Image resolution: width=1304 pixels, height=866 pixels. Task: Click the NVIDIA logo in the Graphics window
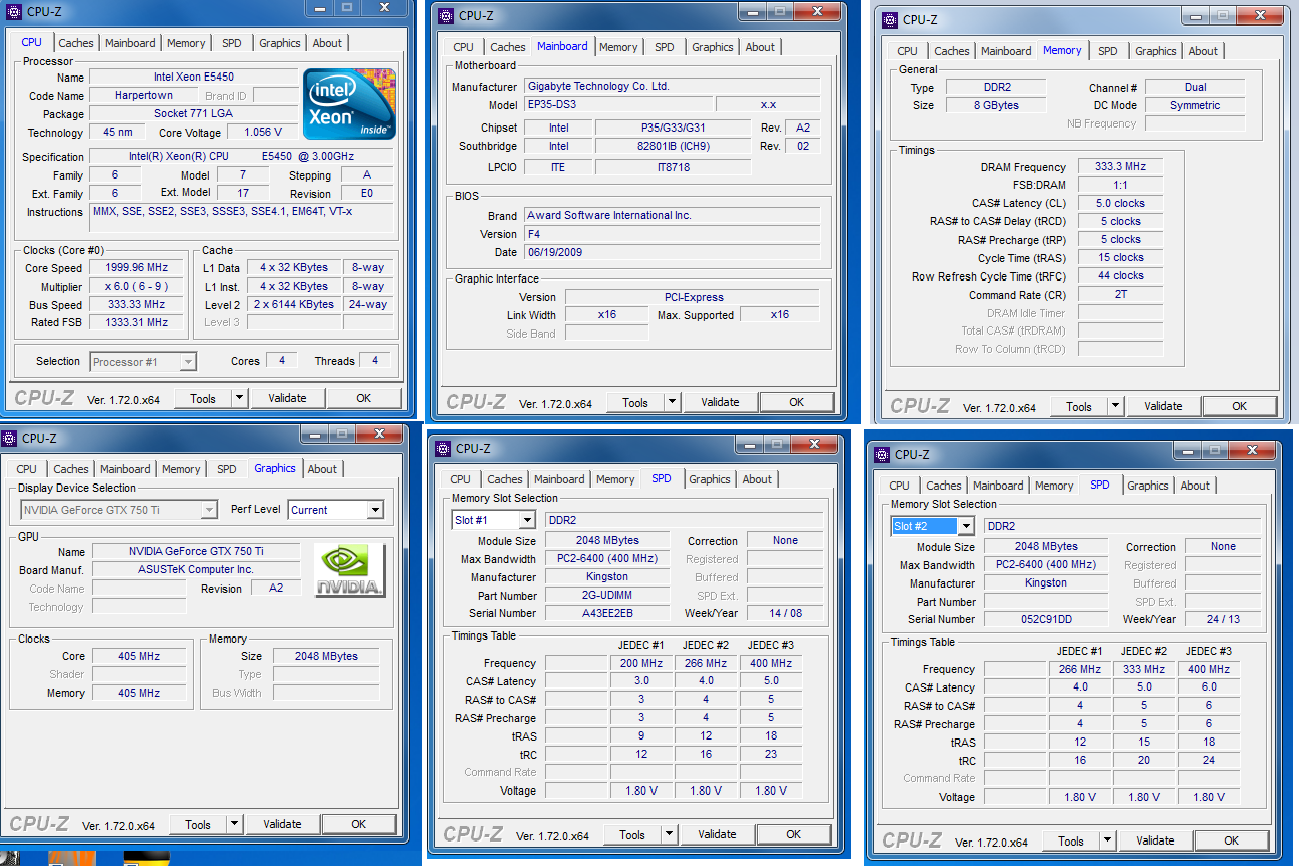click(x=350, y=570)
